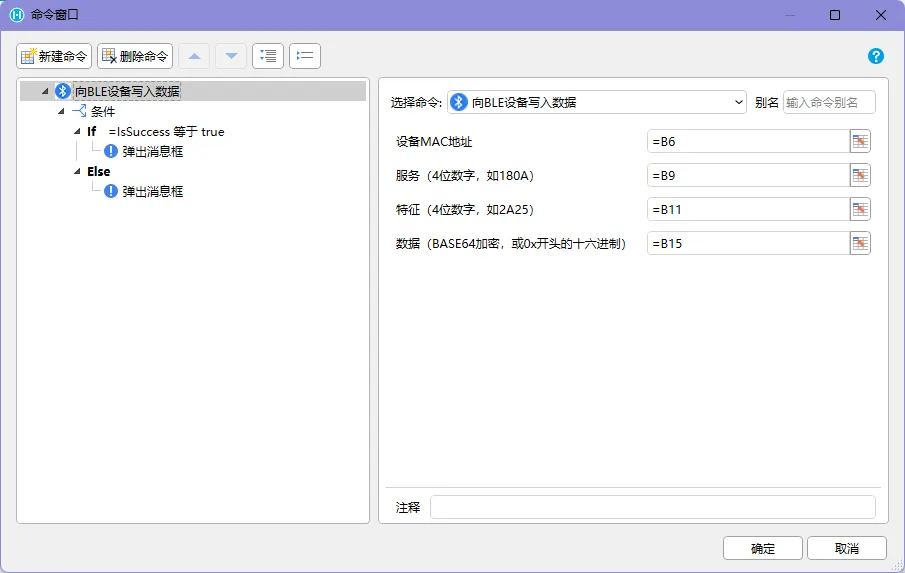905x573 pixels.
Task: Confirm with the 确定 button
Action: (x=762, y=548)
